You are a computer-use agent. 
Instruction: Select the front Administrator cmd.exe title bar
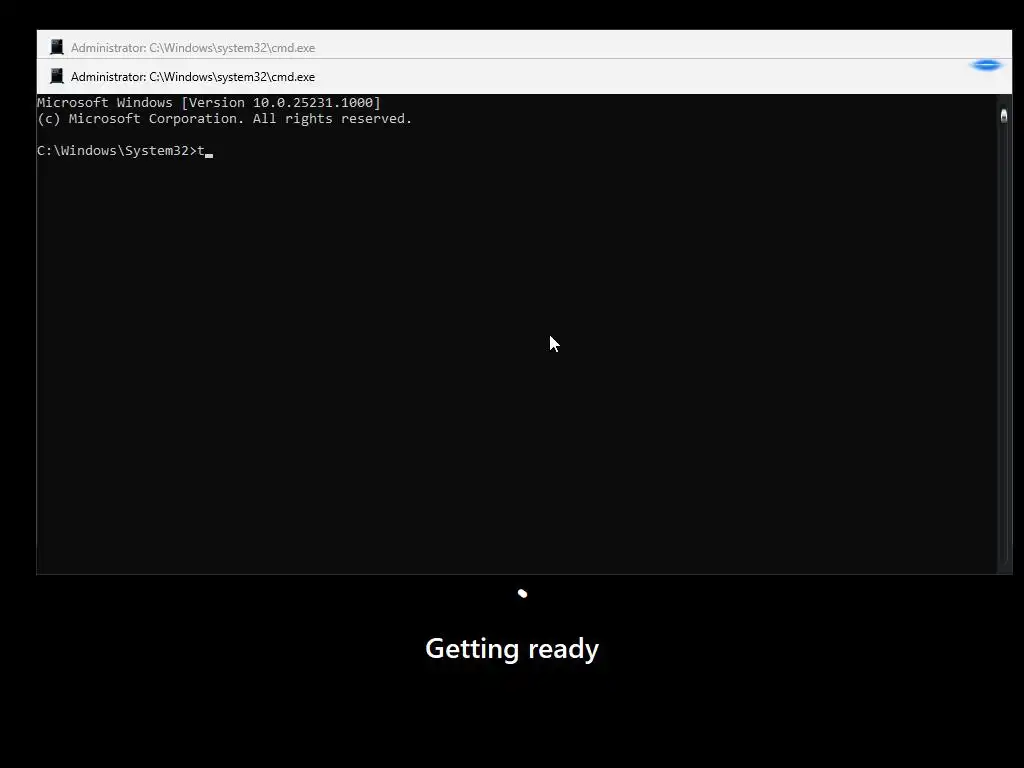pyautogui.click(x=524, y=76)
